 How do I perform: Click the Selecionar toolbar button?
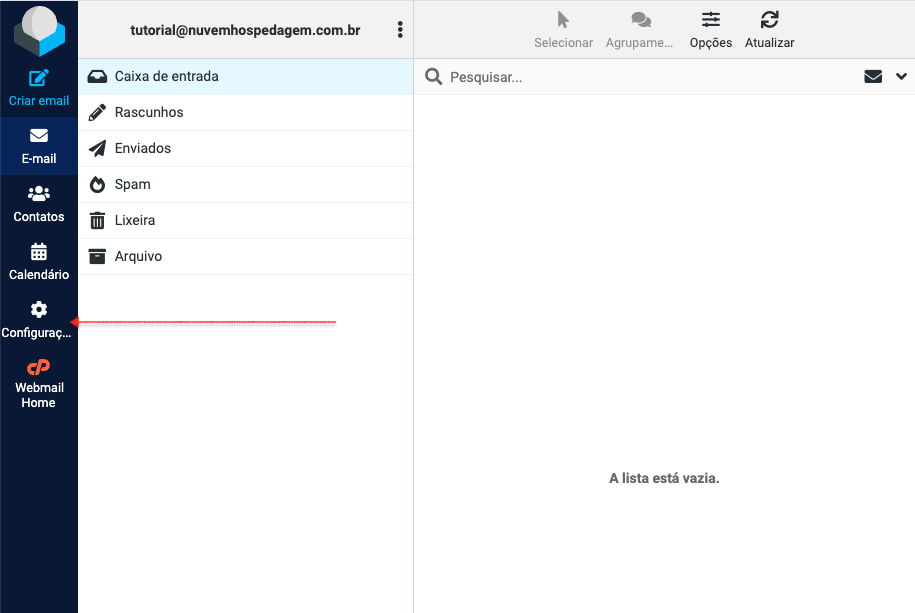[x=563, y=30]
